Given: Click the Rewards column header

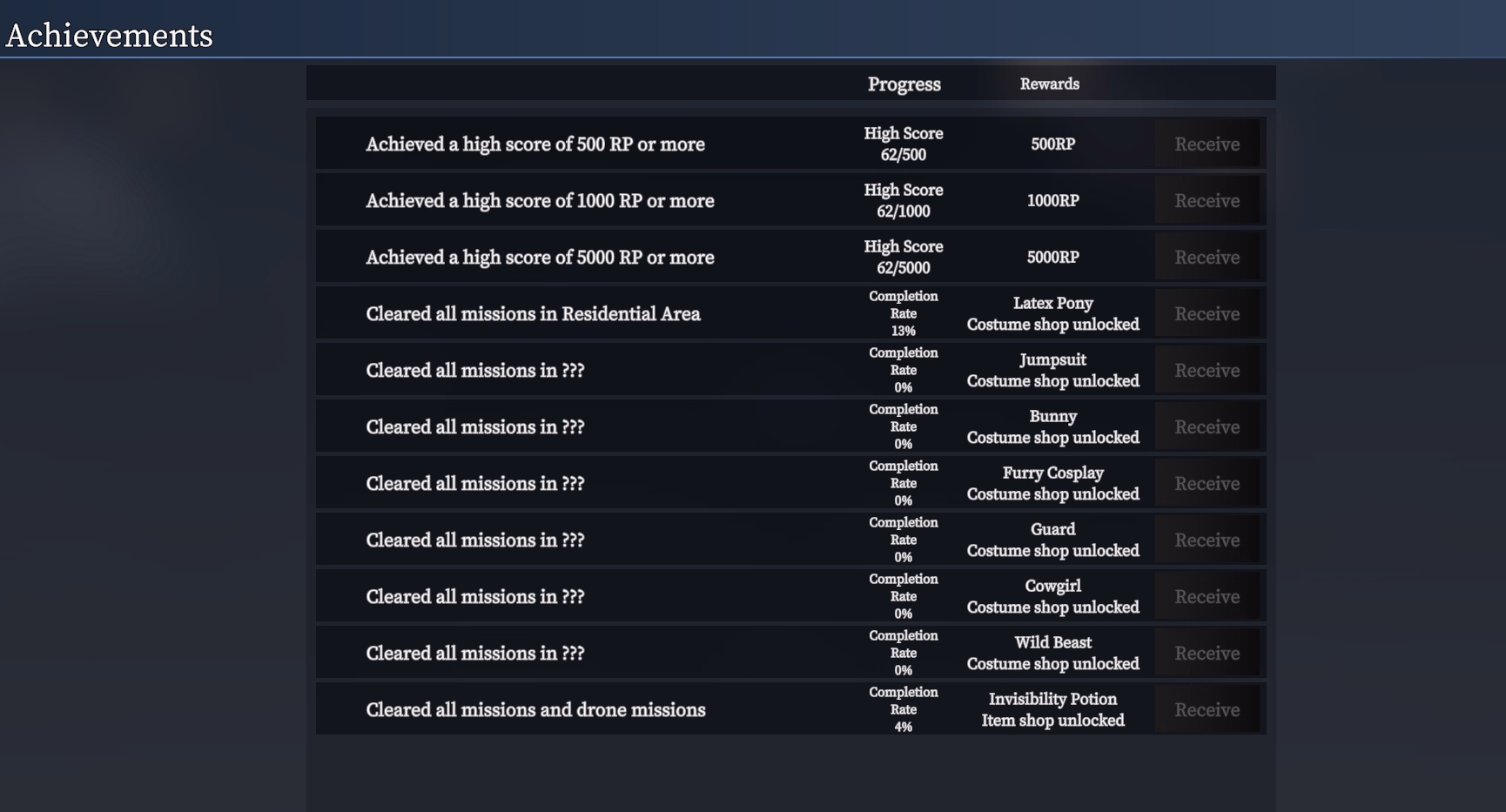Looking at the screenshot, I should click(1050, 84).
